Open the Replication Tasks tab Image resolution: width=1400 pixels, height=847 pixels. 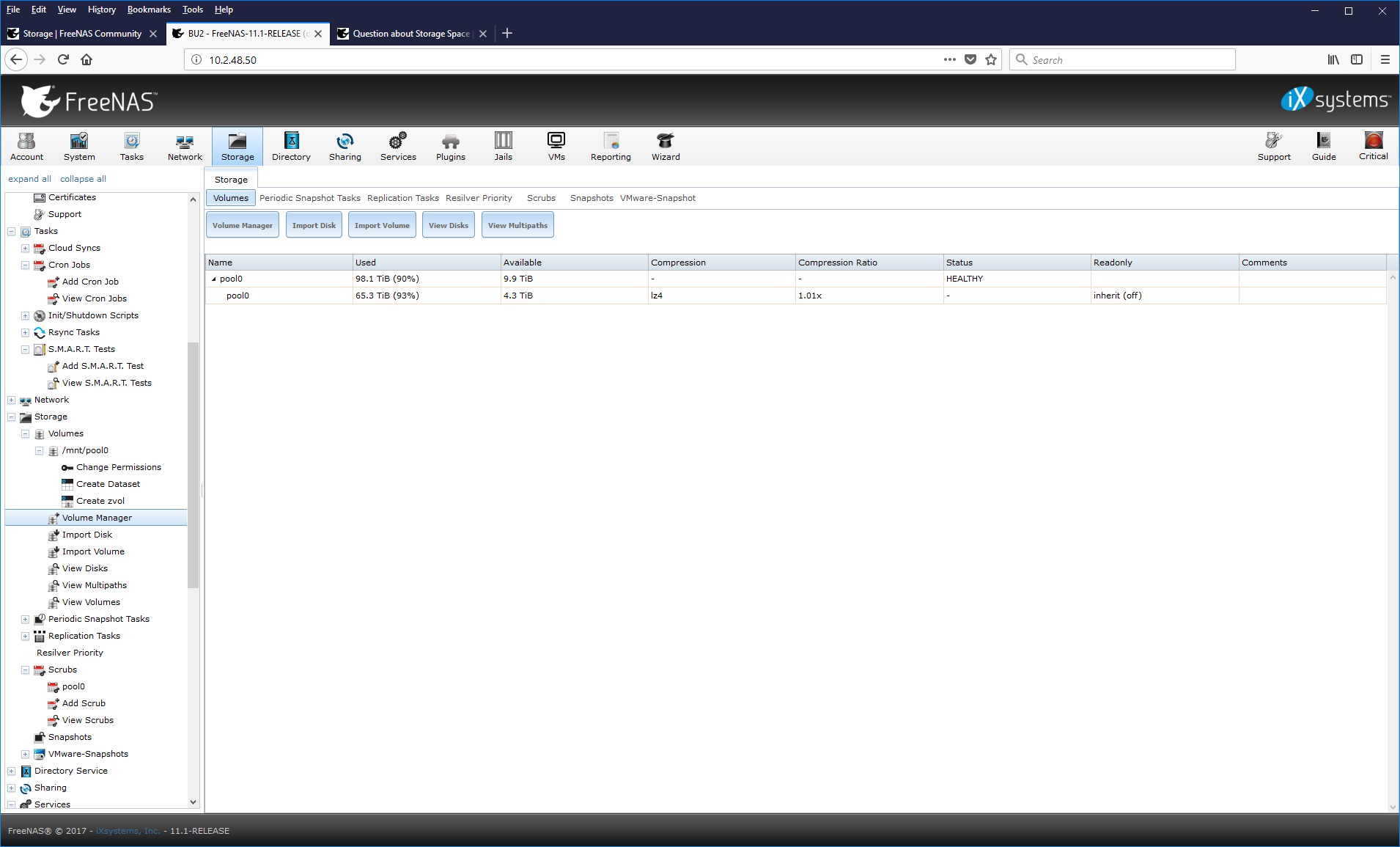(403, 198)
